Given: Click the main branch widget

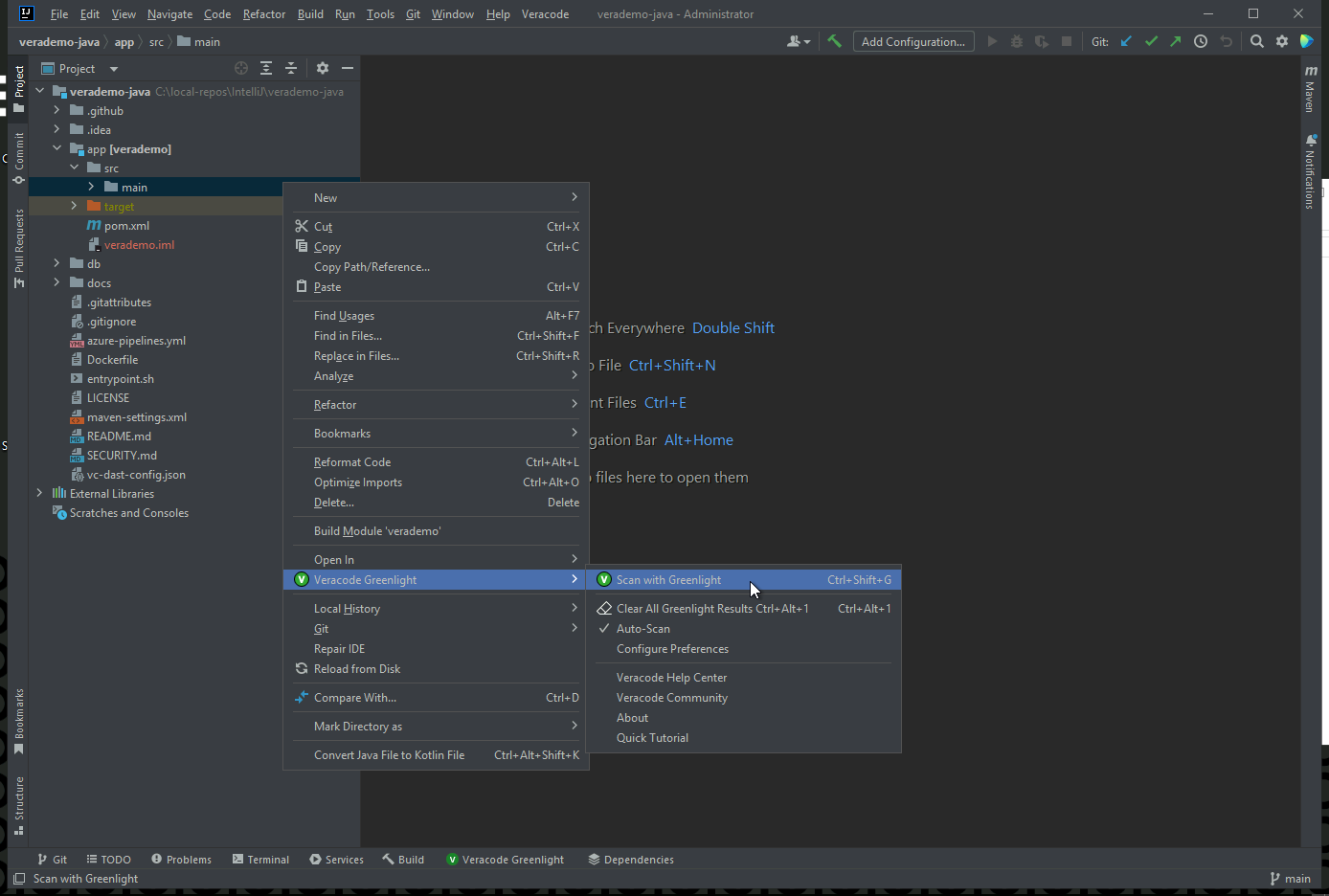Looking at the screenshot, I should coord(1290,879).
